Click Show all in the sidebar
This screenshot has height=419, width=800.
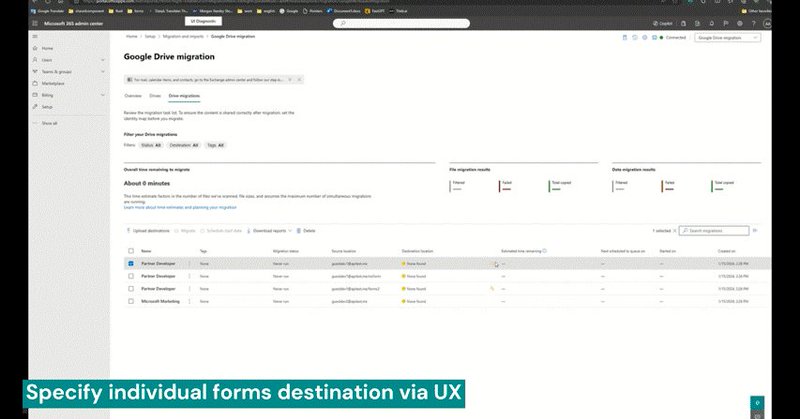tap(49, 123)
